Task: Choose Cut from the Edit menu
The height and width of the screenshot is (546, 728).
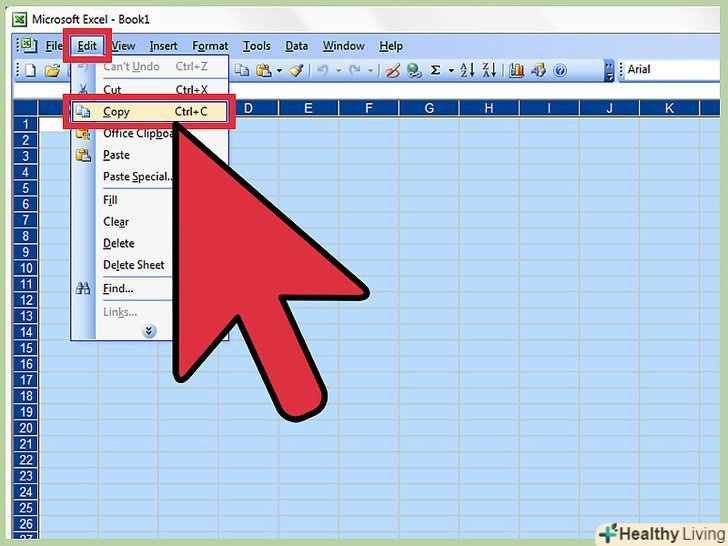Action: 150,89
